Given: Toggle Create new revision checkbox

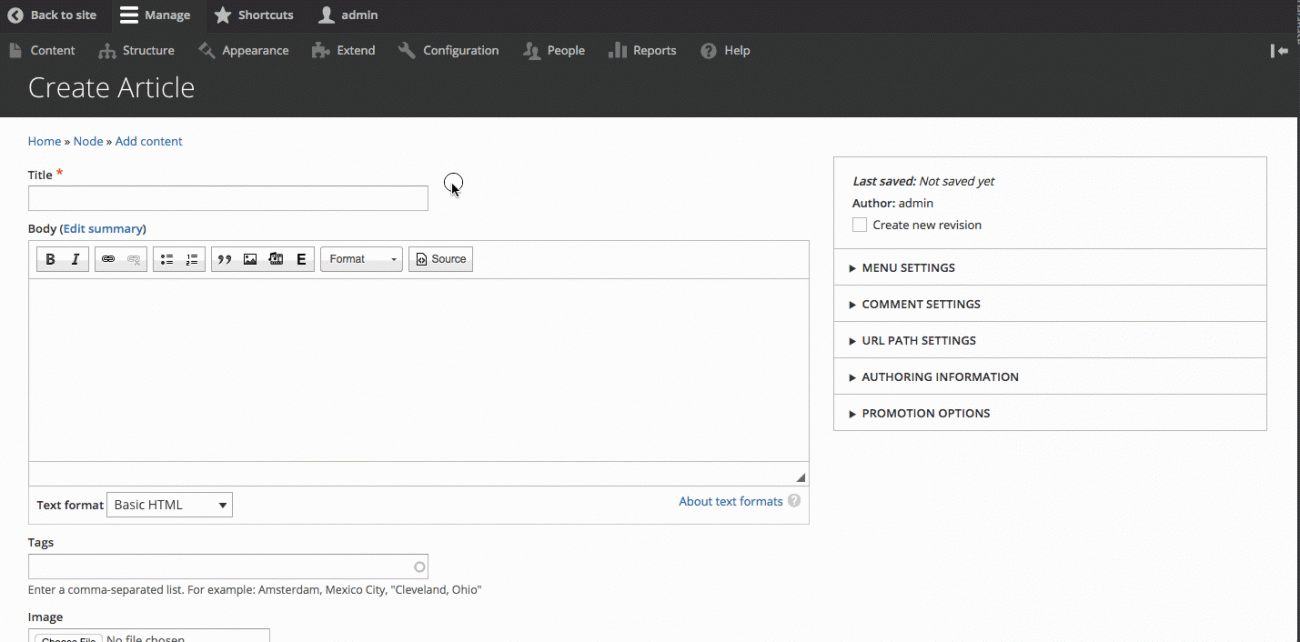Looking at the screenshot, I should 860,225.
